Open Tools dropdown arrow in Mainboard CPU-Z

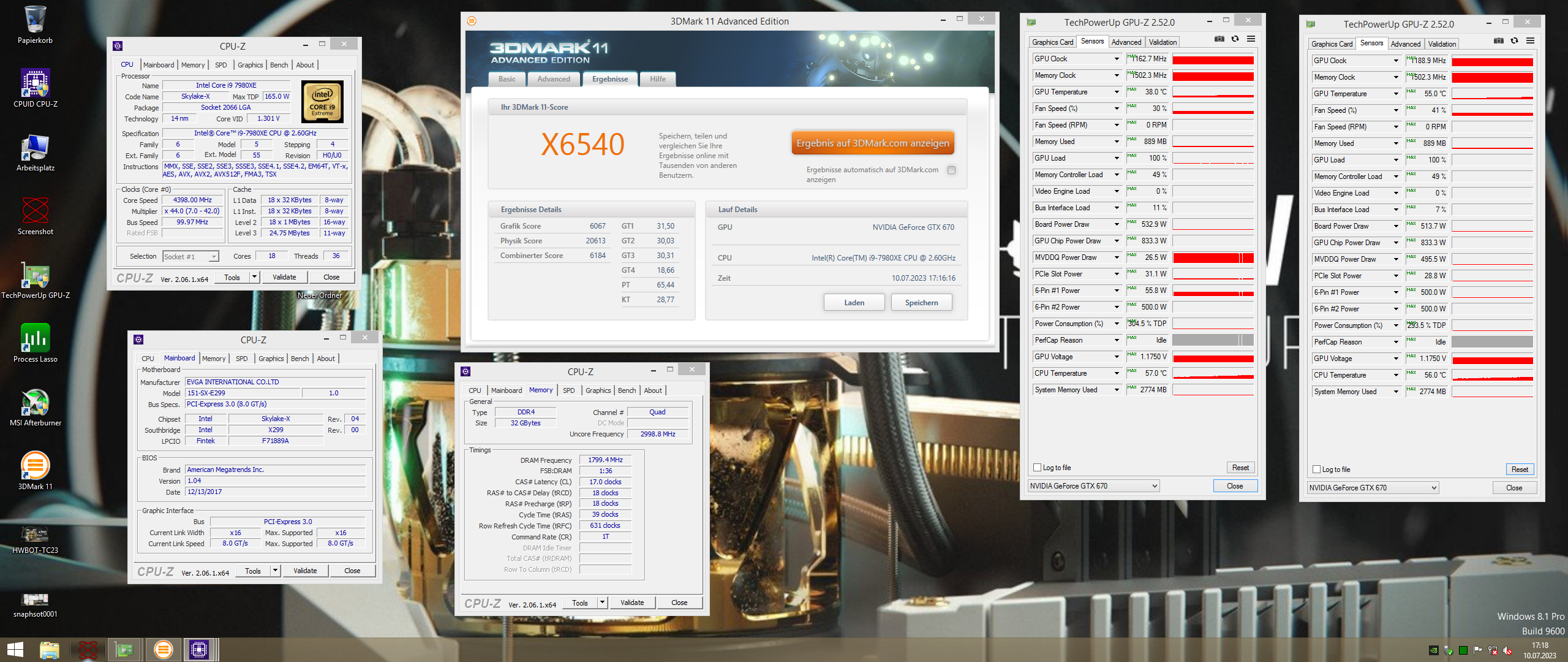pos(275,571)
